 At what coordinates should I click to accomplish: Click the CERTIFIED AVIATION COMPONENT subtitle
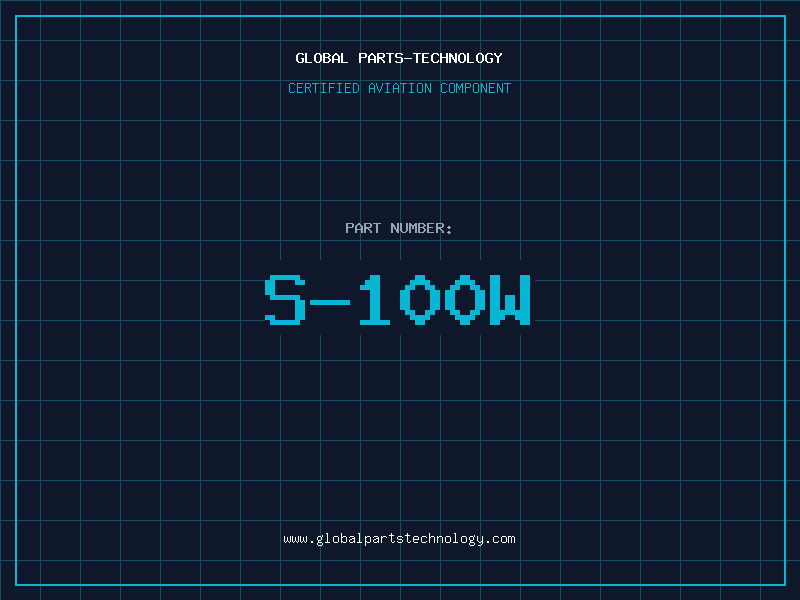[399, 88]
